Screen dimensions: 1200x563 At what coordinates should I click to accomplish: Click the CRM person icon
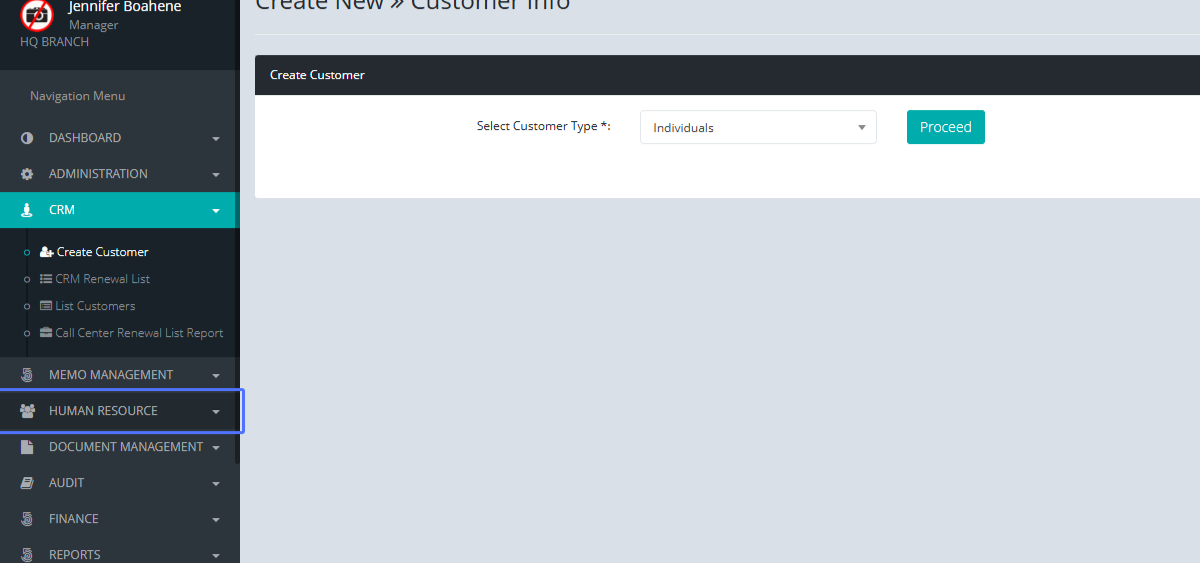point(27,210)
